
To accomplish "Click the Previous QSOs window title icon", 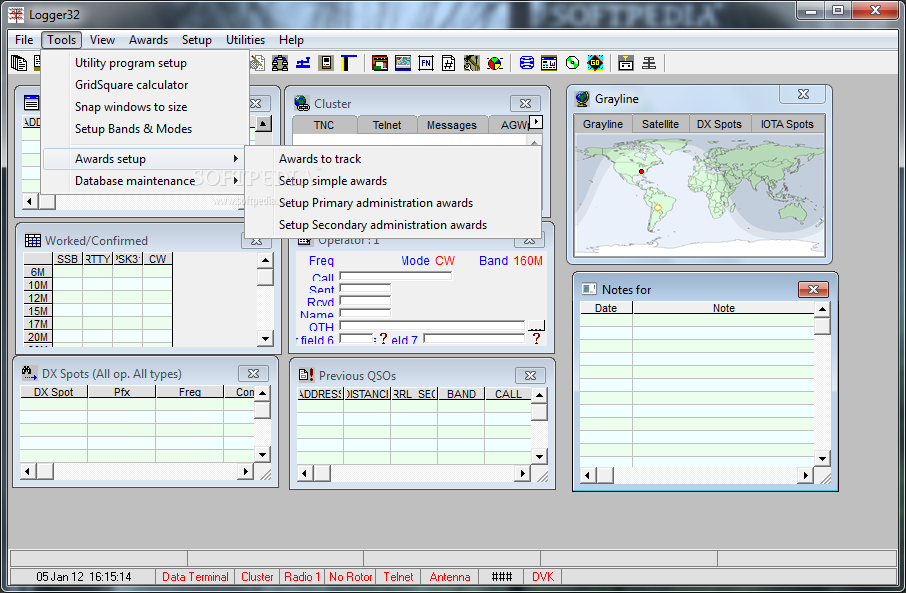I will coord(306,375).
